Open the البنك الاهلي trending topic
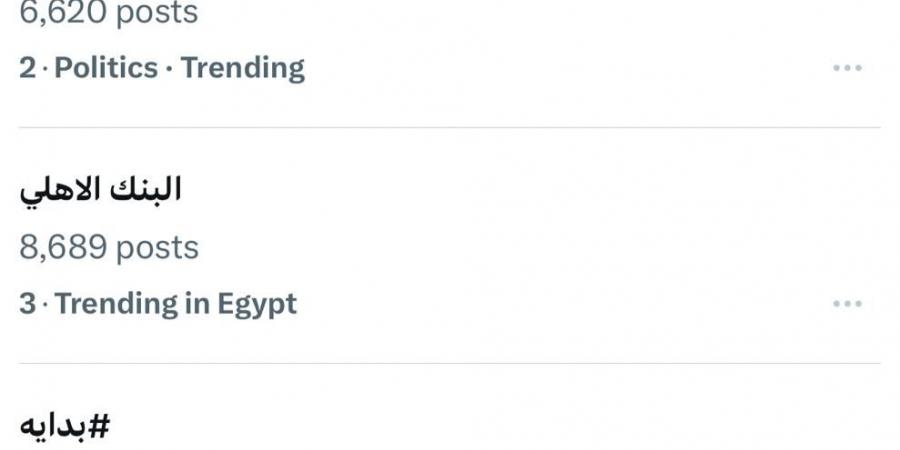Image resolution: width=900 pixels, height=450 pixels. click(x=100, y=191)
